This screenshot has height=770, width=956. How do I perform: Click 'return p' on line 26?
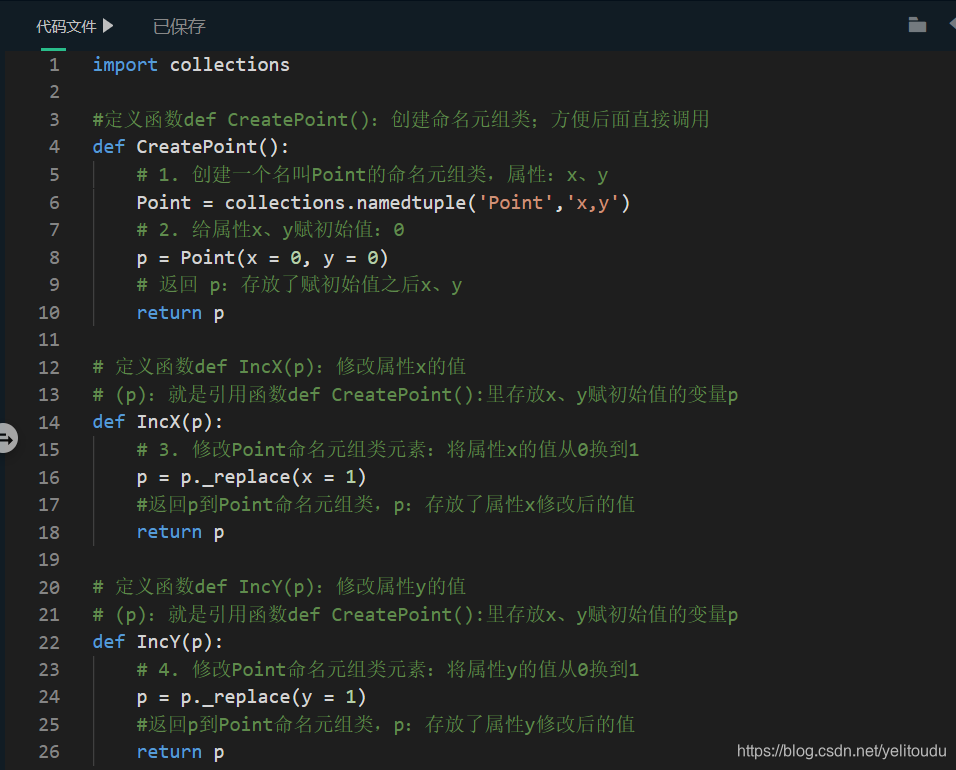click(180, 752)
